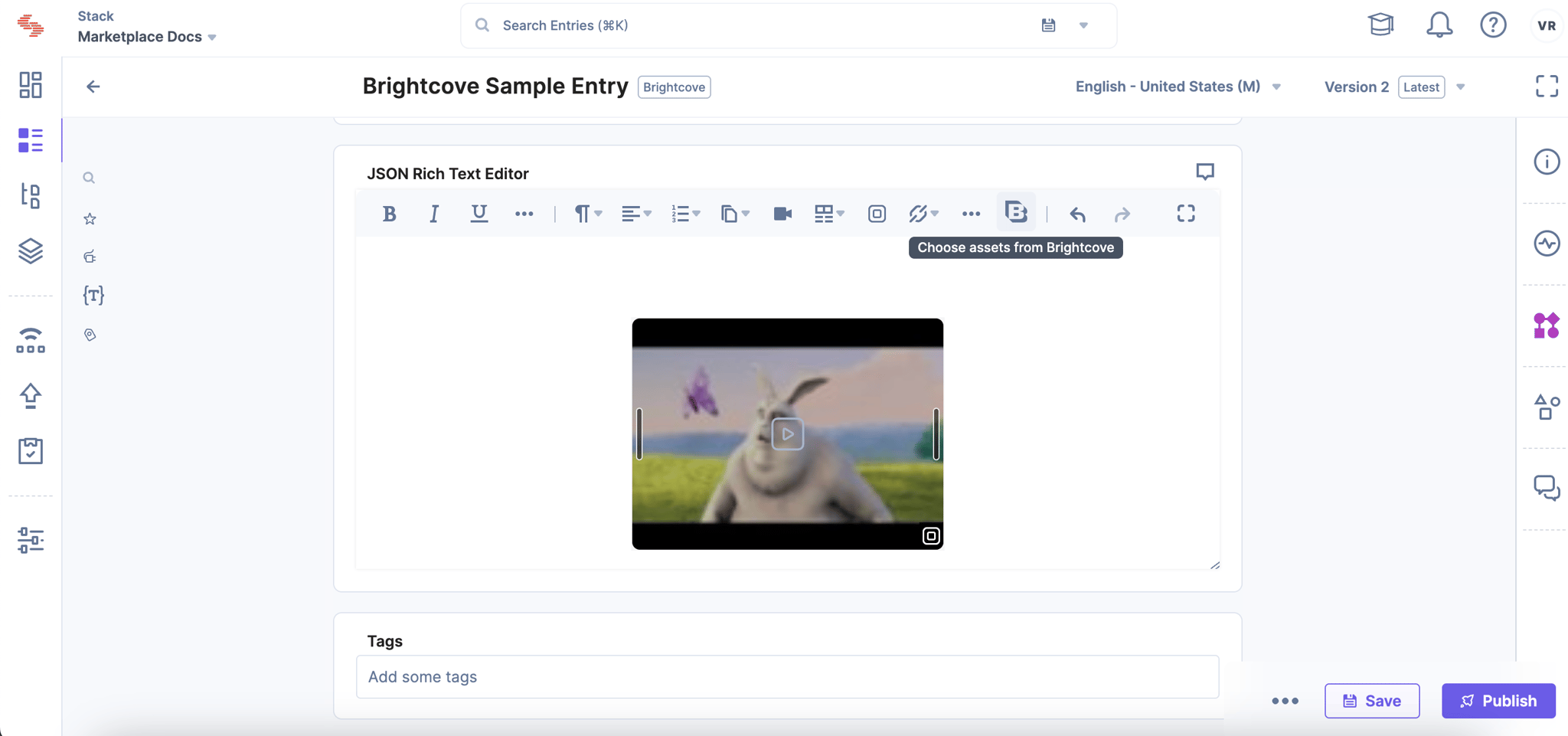The image size is (1568, 736).
Task: Click the Brightcove content type badge
Action: click(675, 87)
